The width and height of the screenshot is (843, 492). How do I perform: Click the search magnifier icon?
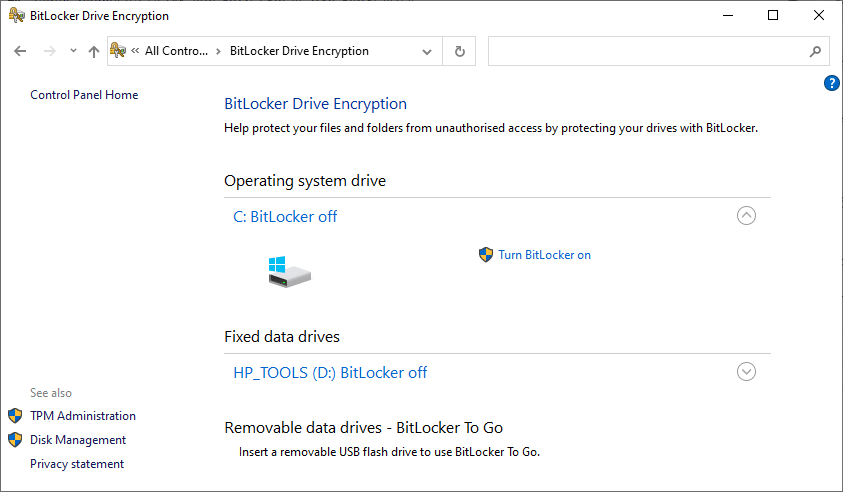[x=814, y=51]
